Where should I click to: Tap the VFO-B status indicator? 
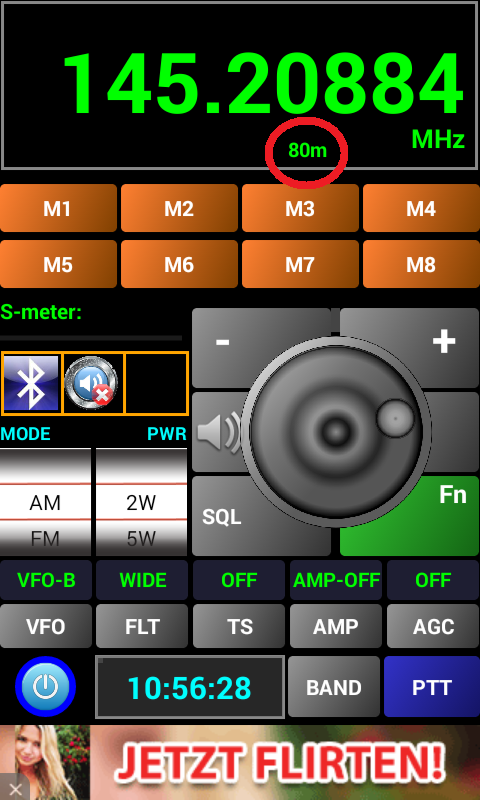pos(46,580)
